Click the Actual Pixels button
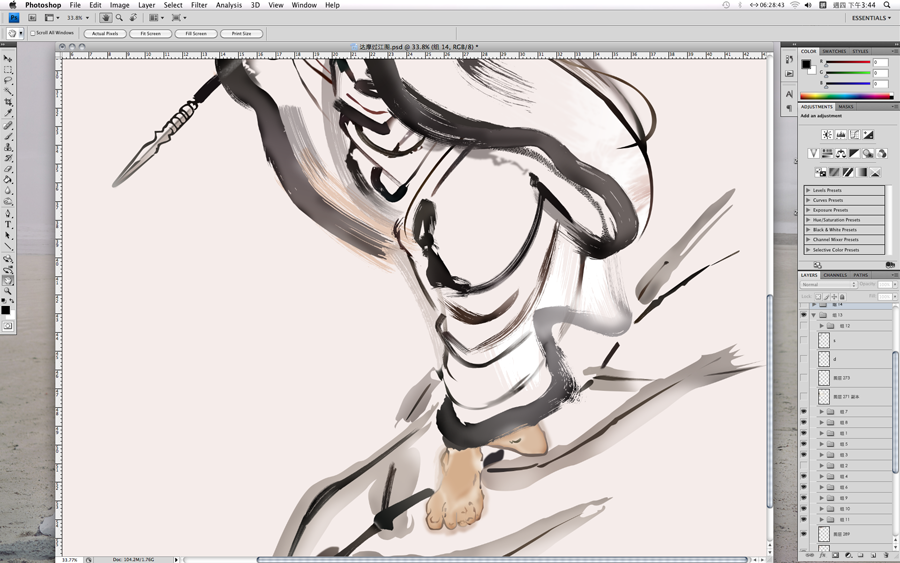The image size is (900, 563). pyautogui.click(x=105, y=34)
